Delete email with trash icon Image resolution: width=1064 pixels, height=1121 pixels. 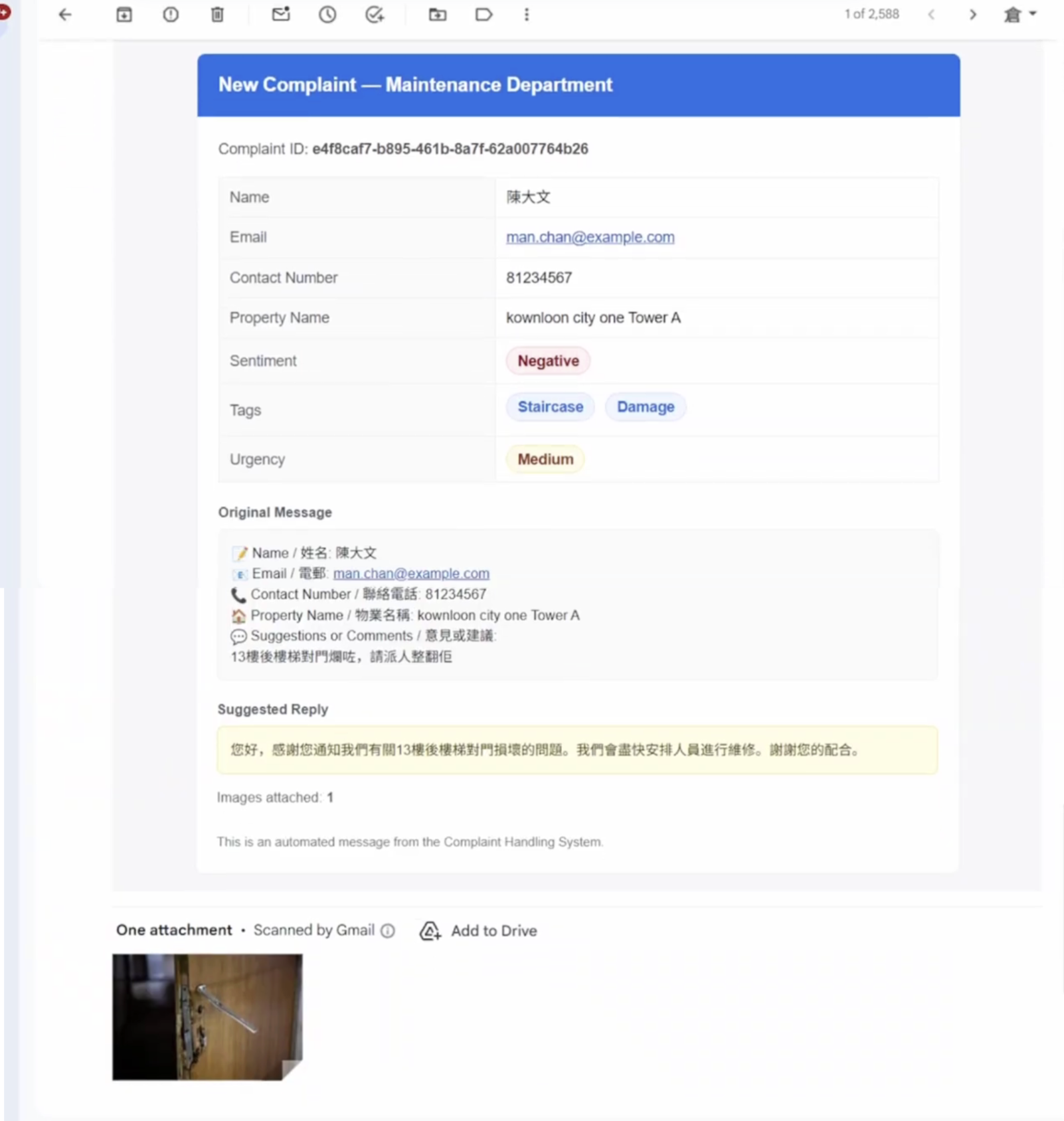point(217,15)
